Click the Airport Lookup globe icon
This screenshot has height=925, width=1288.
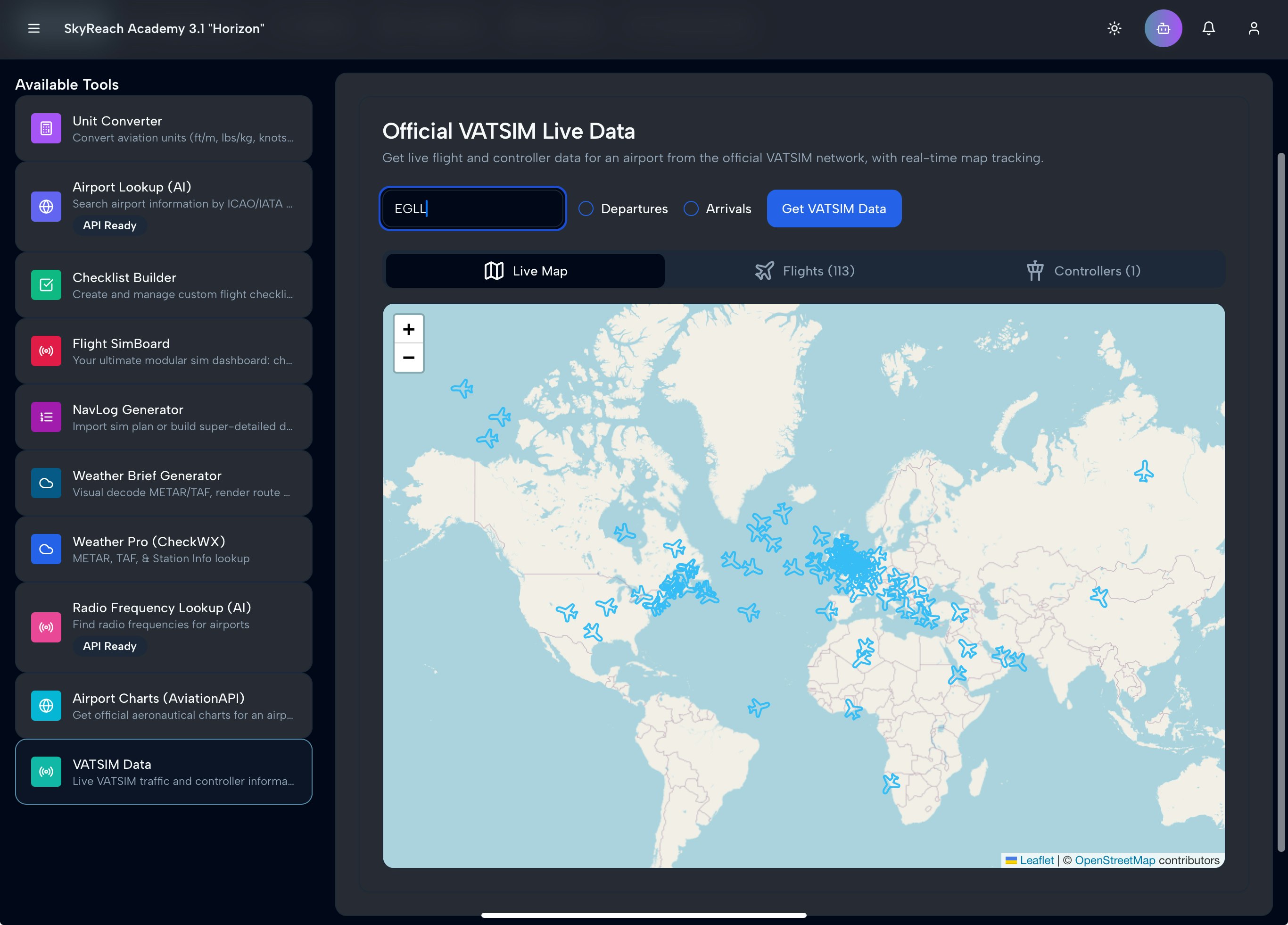(46, 206)
